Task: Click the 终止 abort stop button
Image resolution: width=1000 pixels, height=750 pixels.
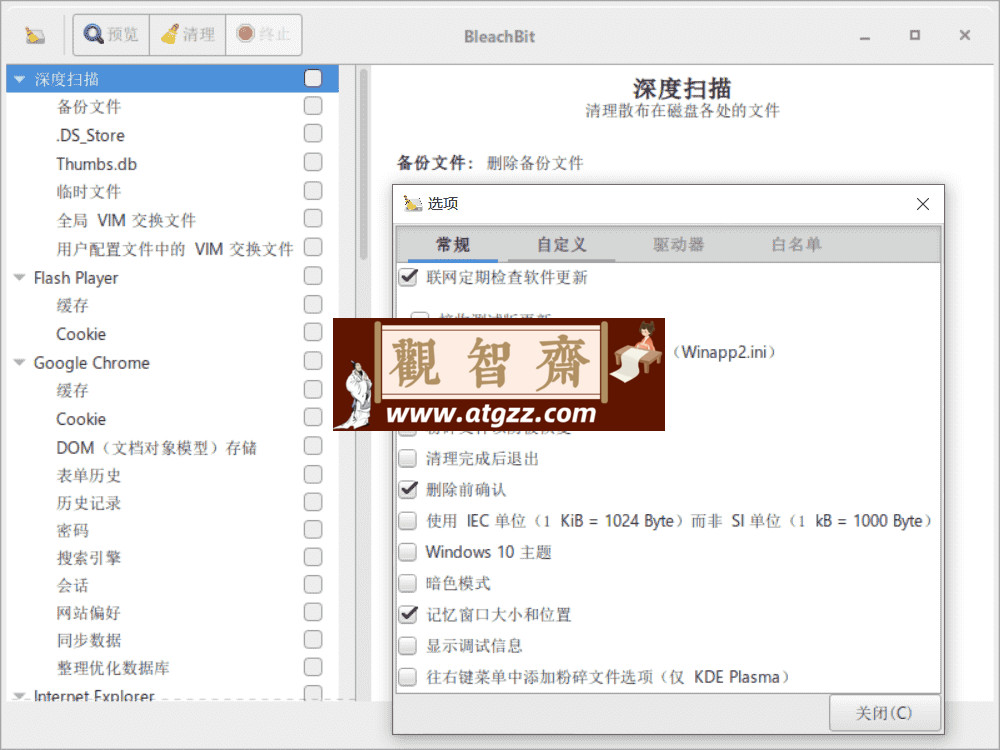Action: click(263, 34)
